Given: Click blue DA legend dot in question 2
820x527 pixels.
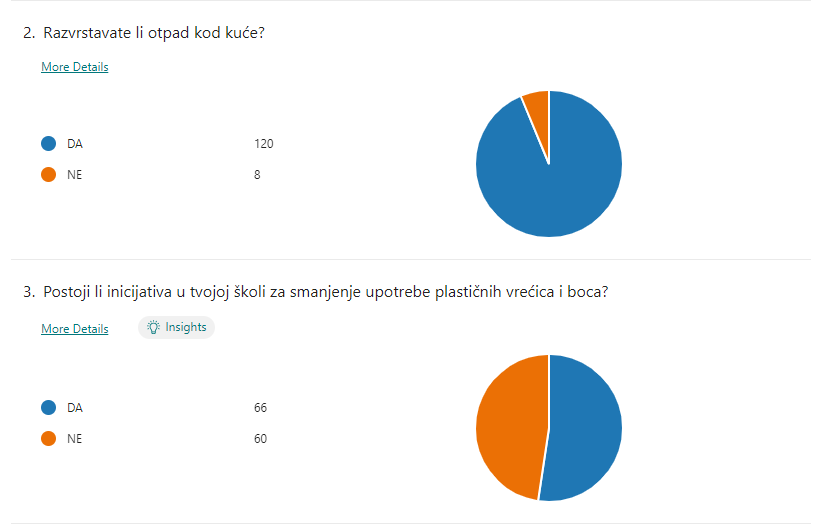Looking at the screenshot, I should pyautogui.click(x=49, y=144).
